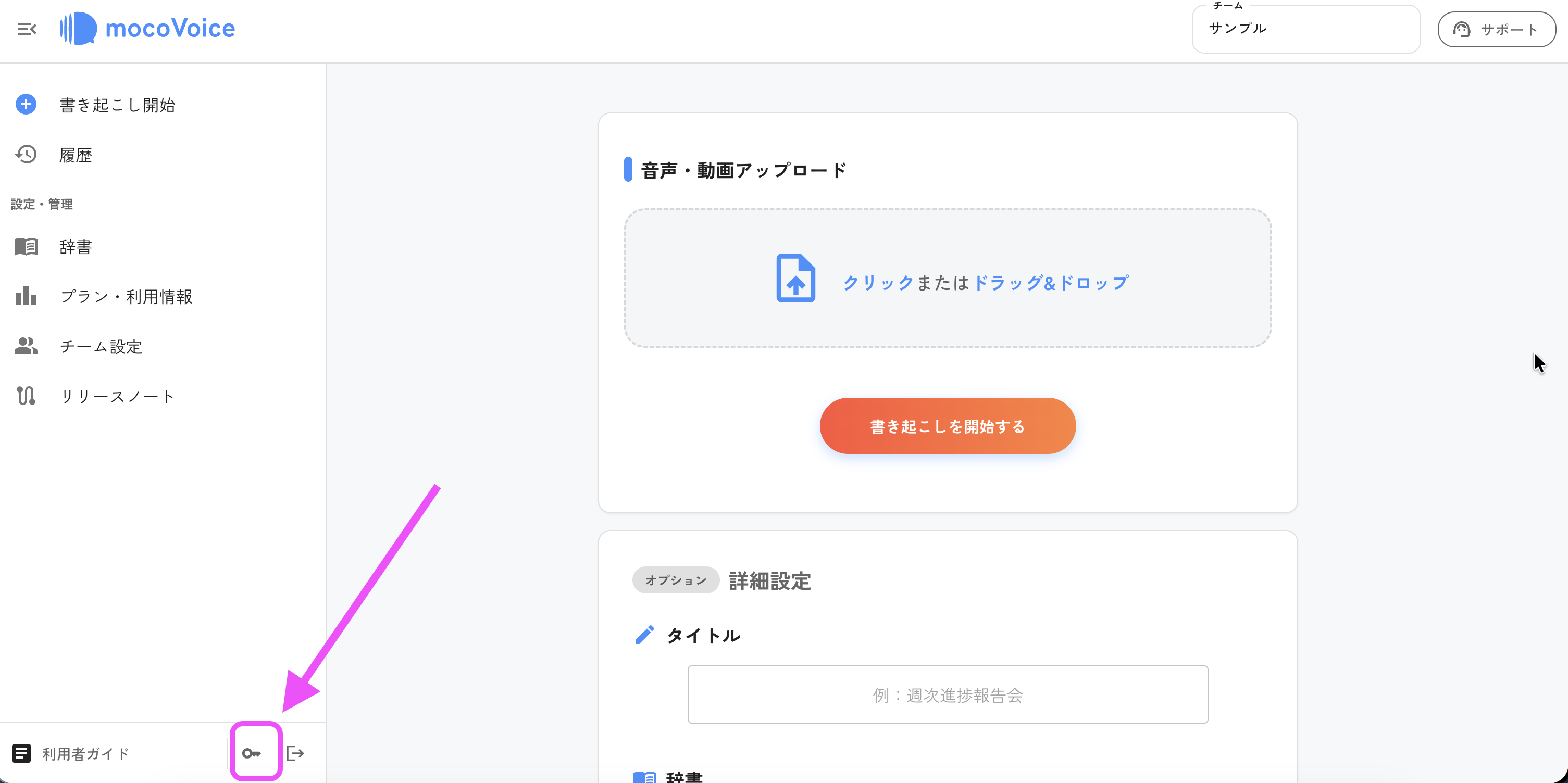Click the サポート button
Image resolution: width=1568 pixels, height=783 pixels.
point(1496,29)
